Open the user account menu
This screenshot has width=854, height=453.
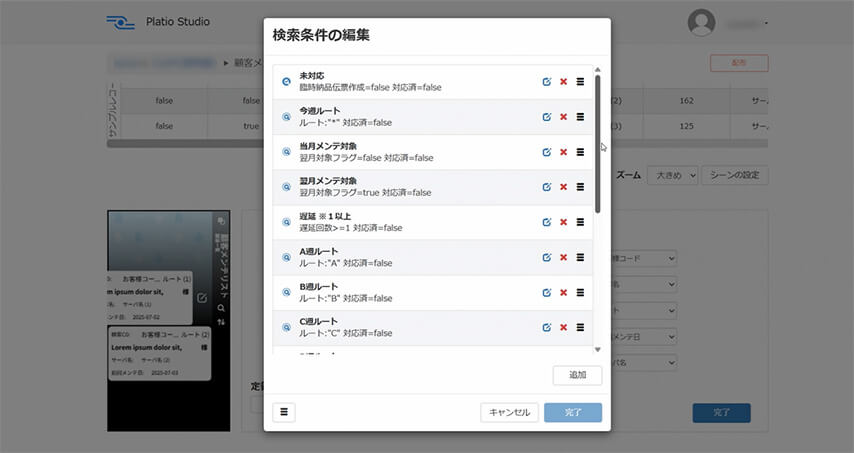(x=747, y=23)
